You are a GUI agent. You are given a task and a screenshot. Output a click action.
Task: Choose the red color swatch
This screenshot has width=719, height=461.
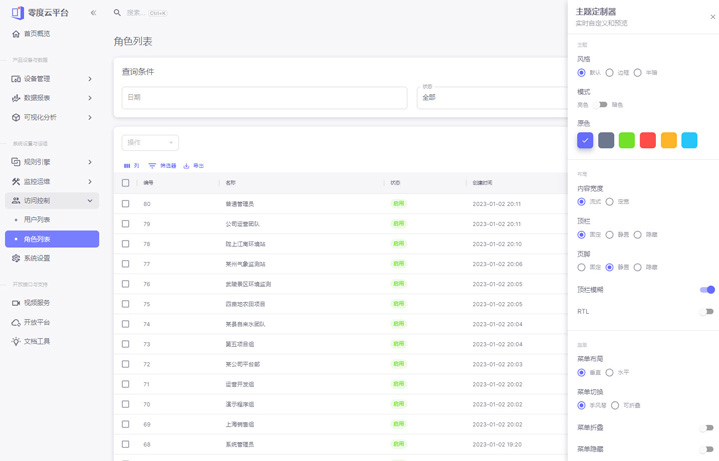[648, 140]
